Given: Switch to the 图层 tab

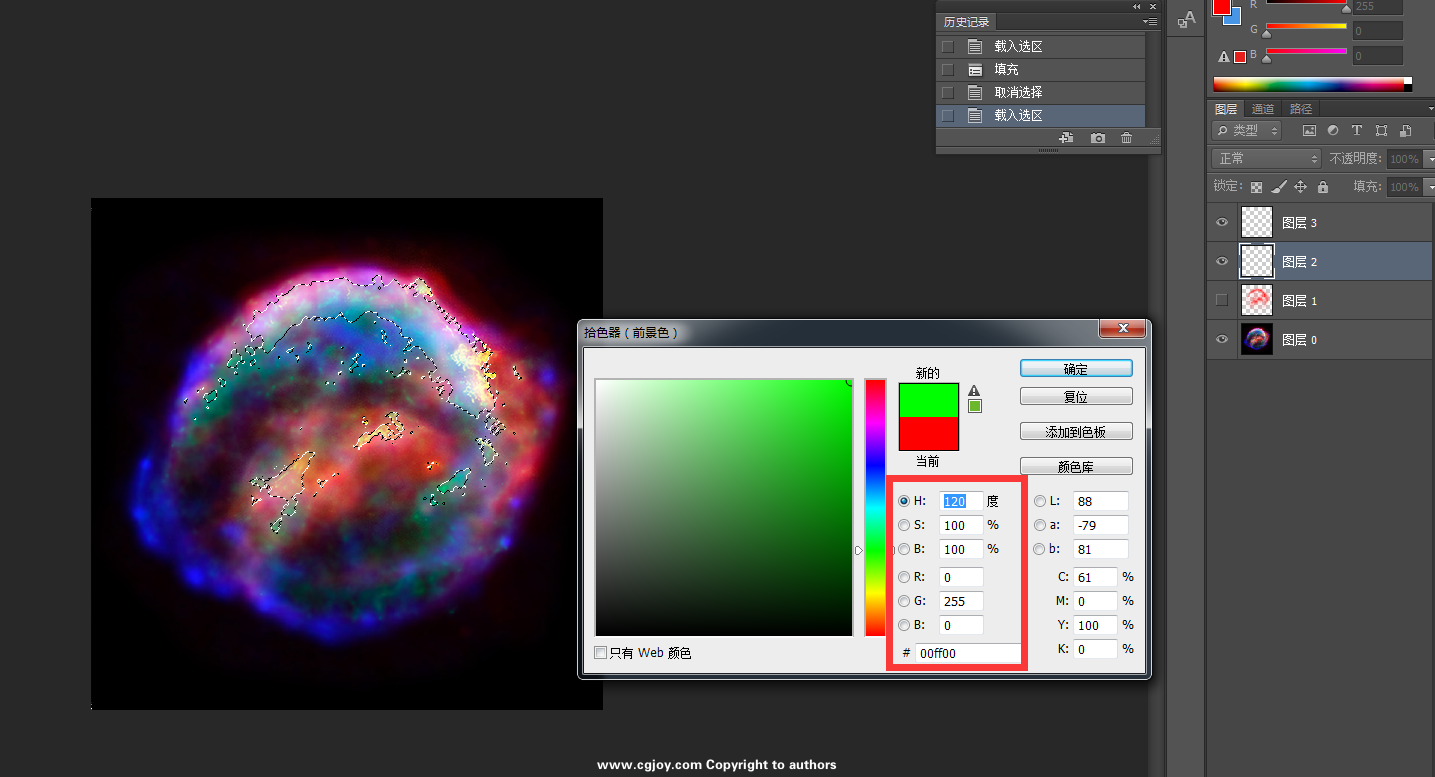Looking at the screenshot, I should [1226, 109].
